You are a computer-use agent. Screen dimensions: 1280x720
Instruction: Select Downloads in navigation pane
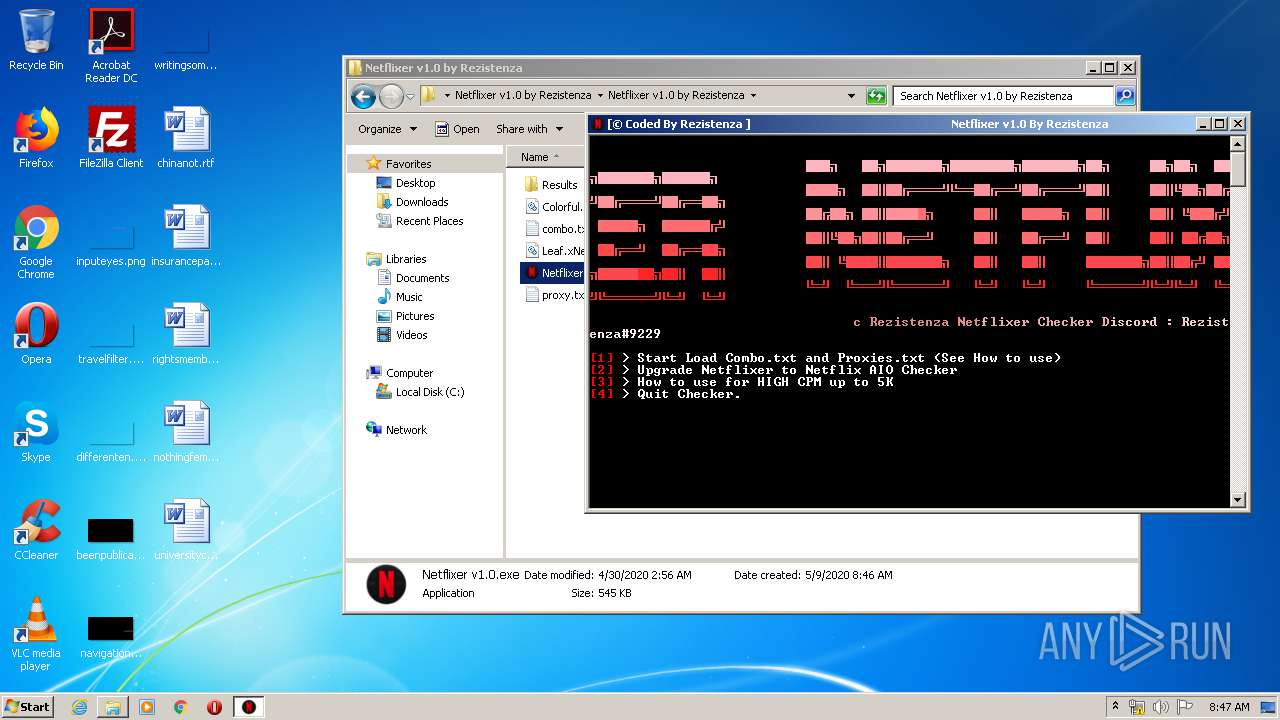(412, 202)
